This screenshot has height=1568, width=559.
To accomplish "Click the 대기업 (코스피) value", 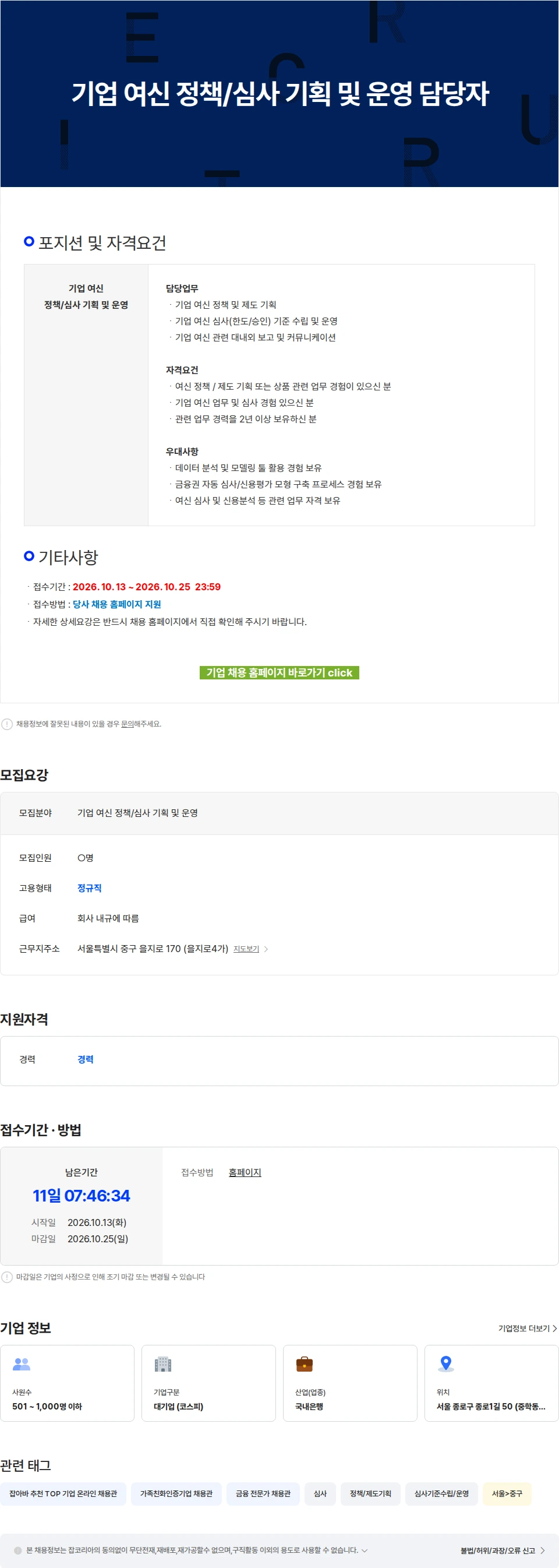I will tap(179, 1406).
